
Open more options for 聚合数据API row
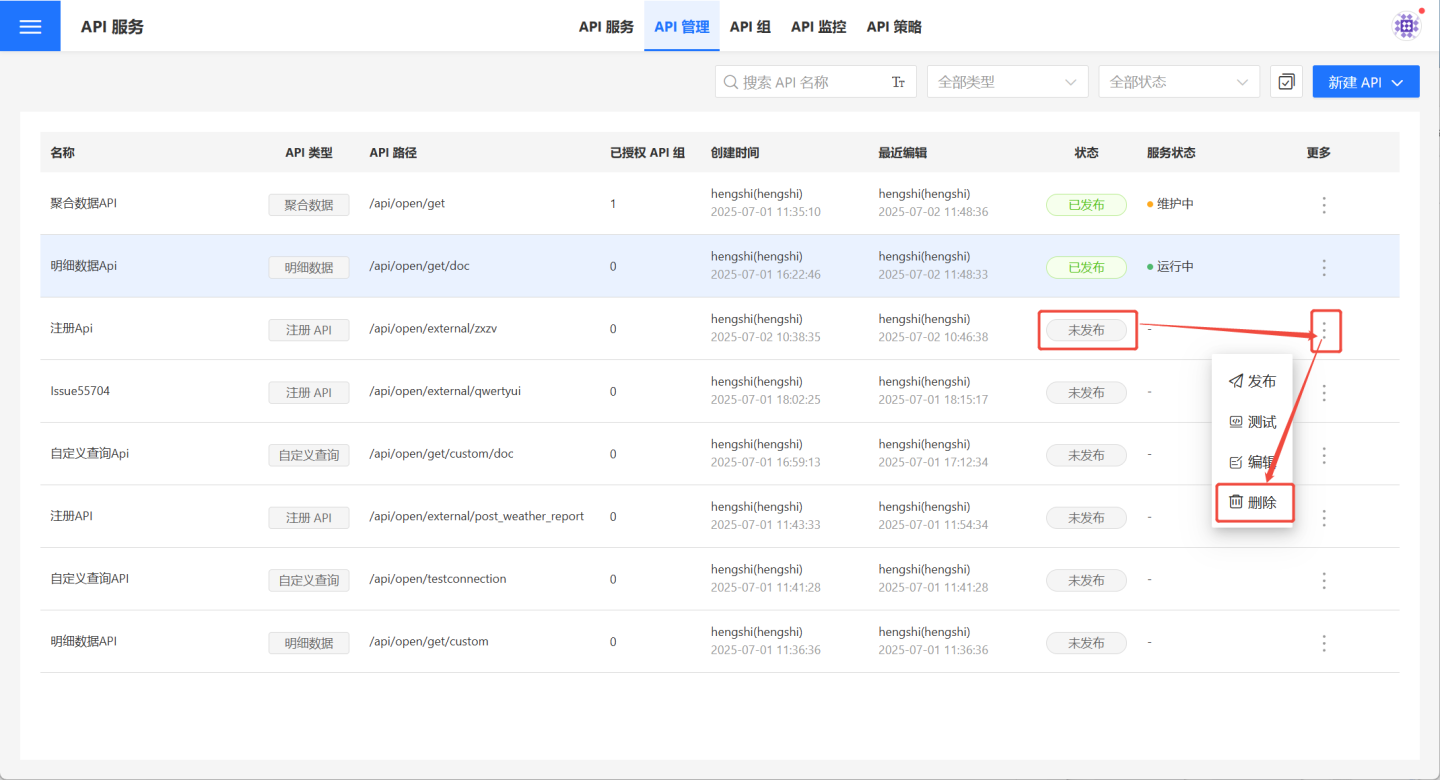tap(1324, 205)
